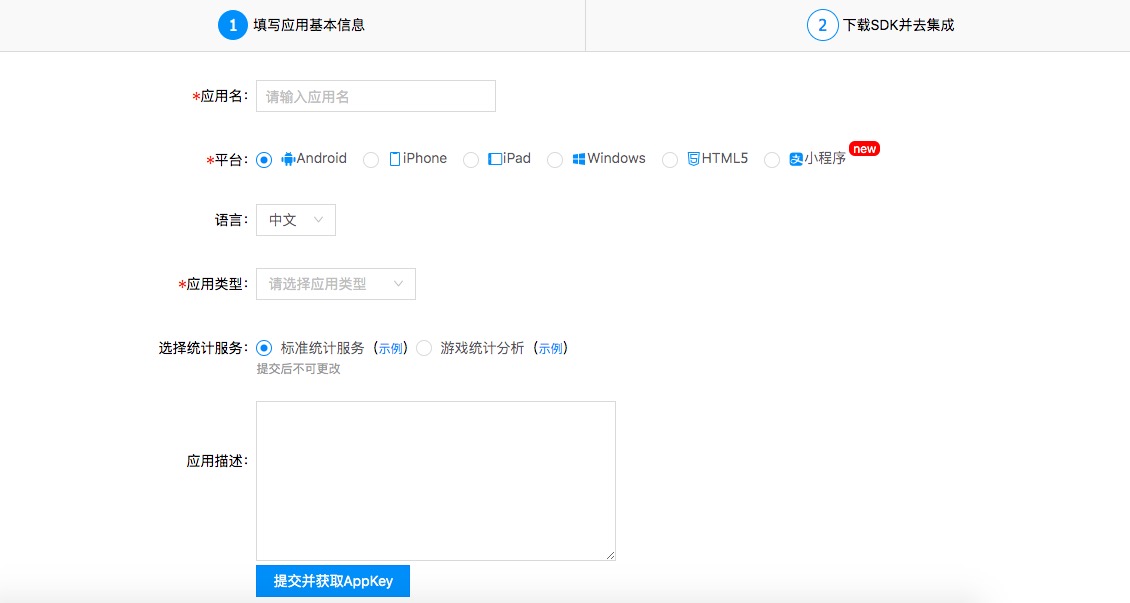Click the step 1 circle icon

[233, 25]
